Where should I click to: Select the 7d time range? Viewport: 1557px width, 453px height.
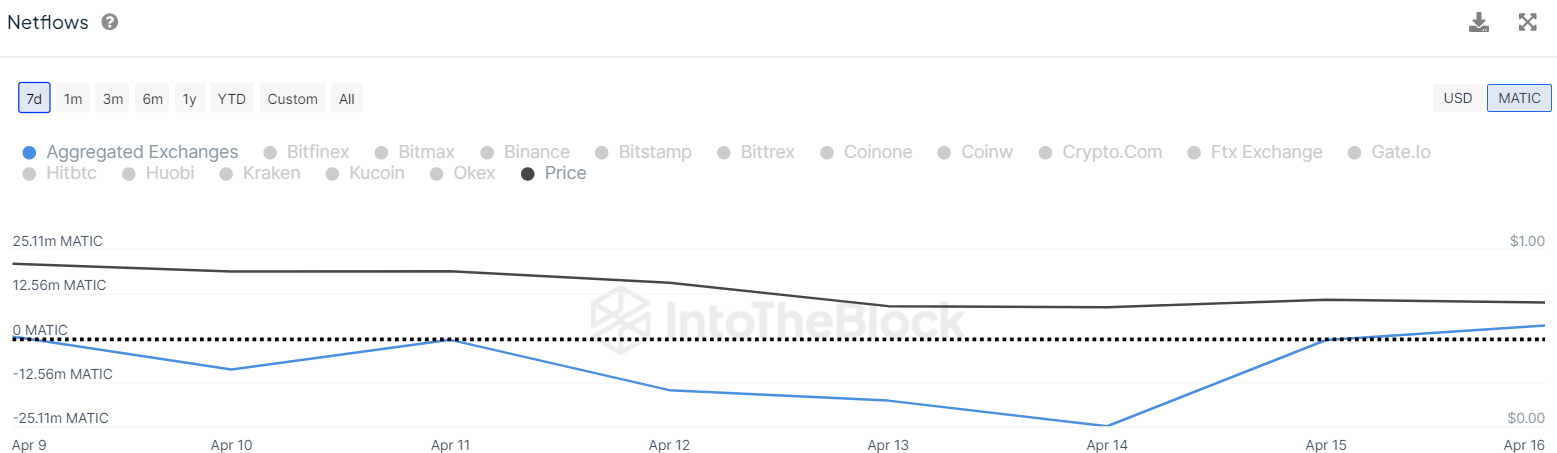click(x=34, y=98)
